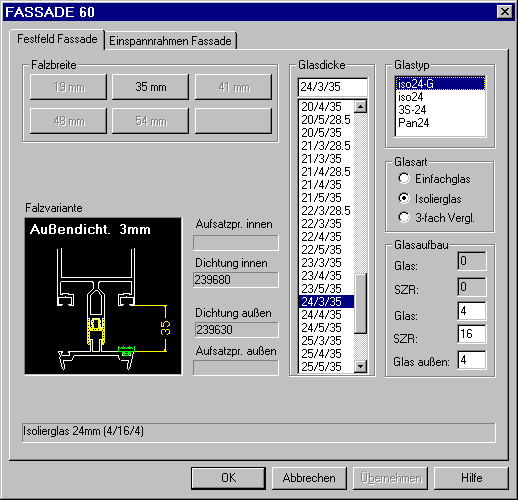Select 25/3/35 in Glasdicke list
The height and width of the screenshot is (500, 518).
[x=326, y=341]
